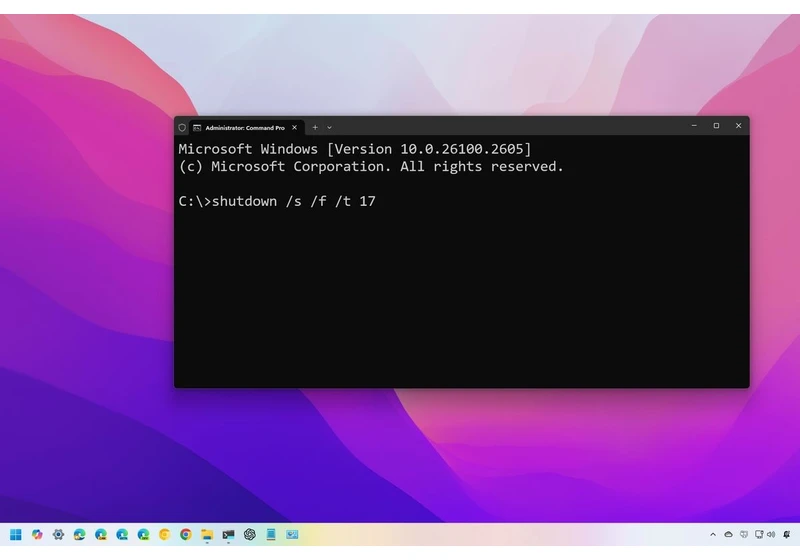
Task: Launch Google Chrome from taskbar
Action: (x=186, y=534)
